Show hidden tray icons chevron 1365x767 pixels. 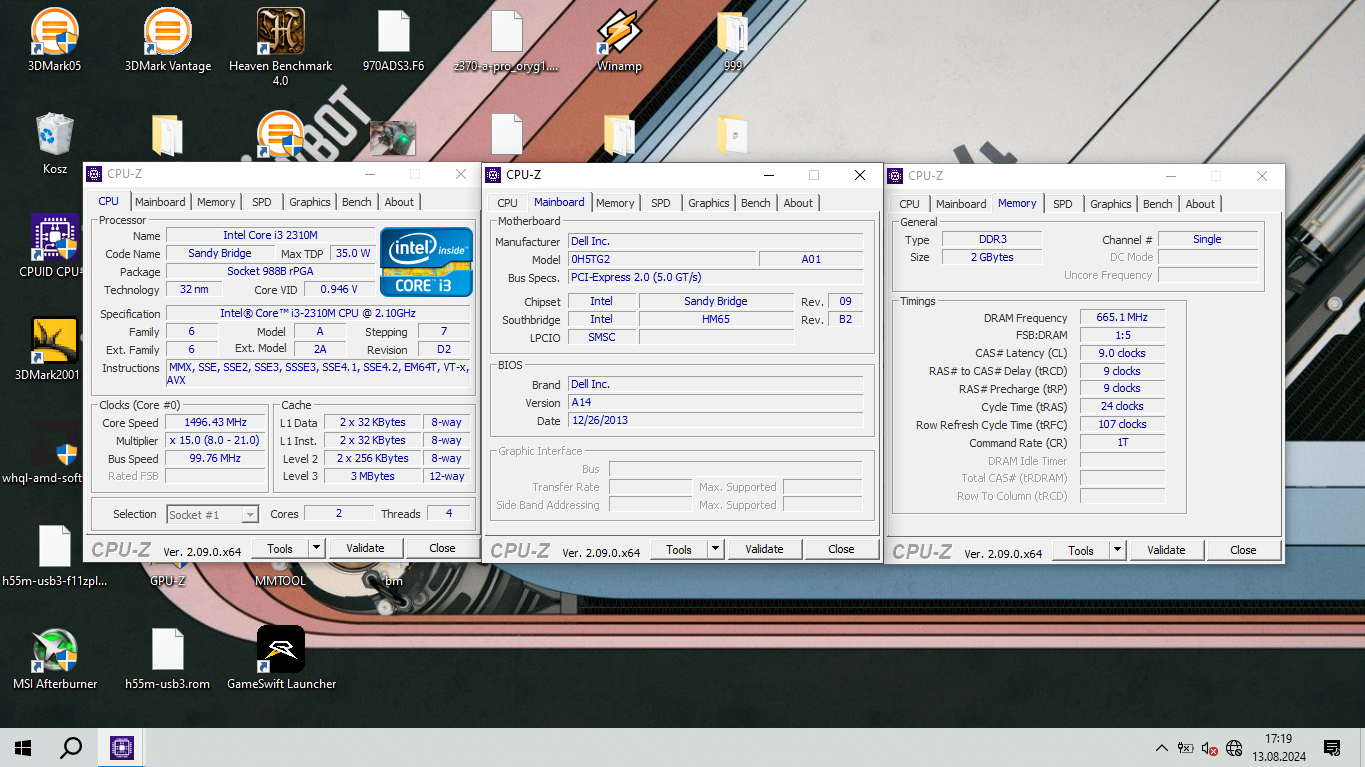pos(1161,748)
